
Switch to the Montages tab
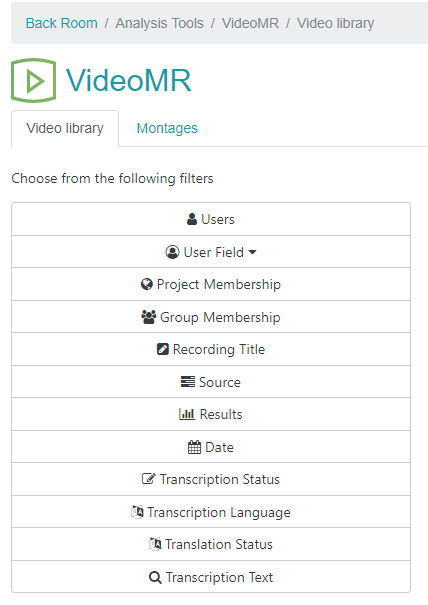click(167, 128)
